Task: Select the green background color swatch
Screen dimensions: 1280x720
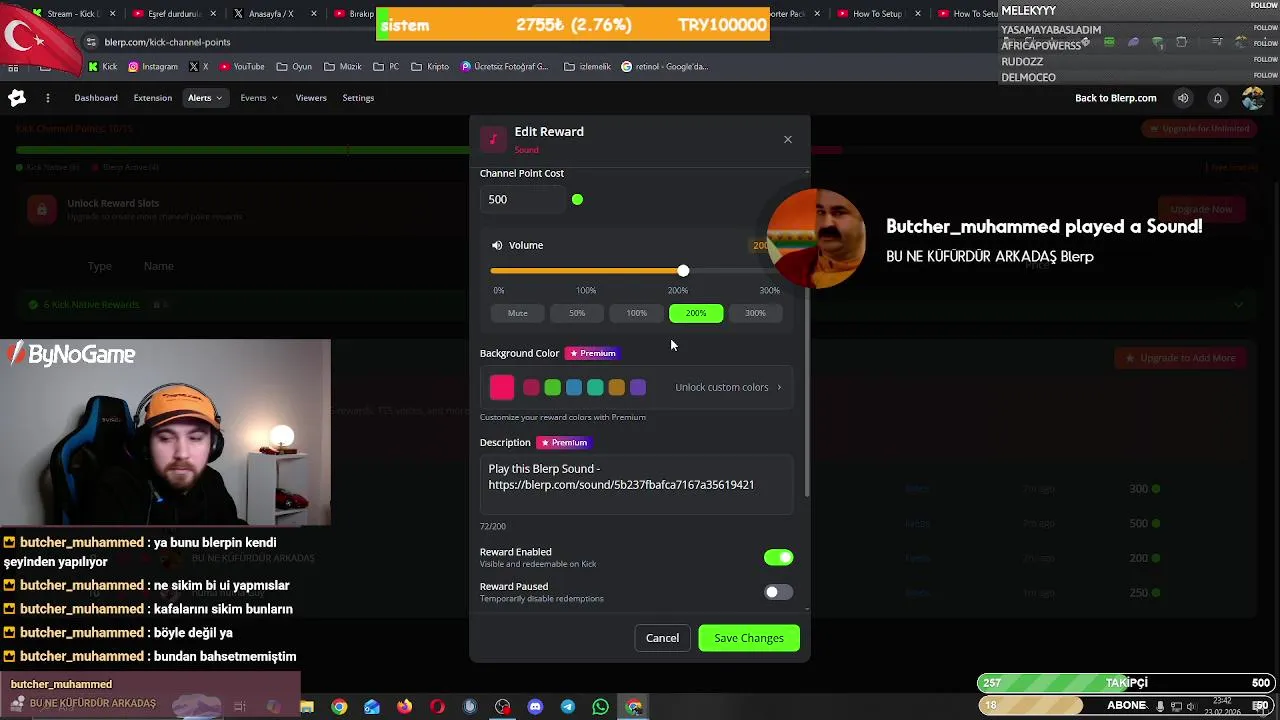Action: point(552,388)
